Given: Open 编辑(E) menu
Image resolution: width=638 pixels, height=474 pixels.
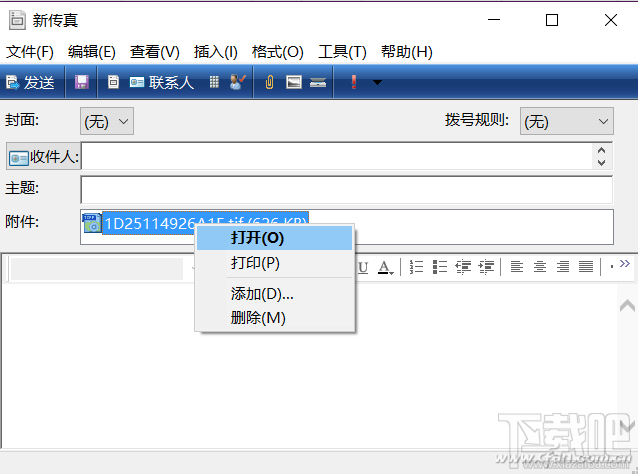Looking at the screenshot, I should pos(92,52).
